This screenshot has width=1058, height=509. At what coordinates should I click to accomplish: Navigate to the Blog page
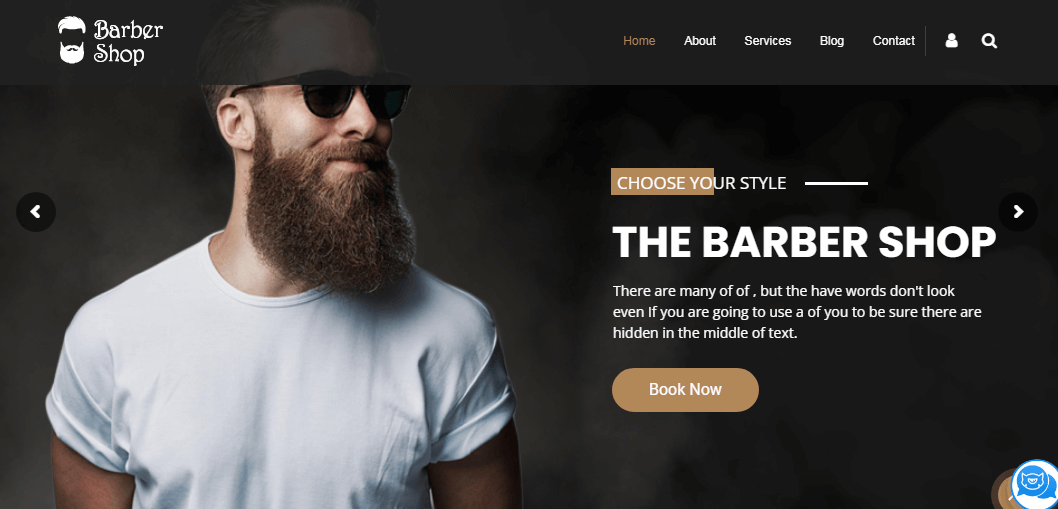click(832, 41)
